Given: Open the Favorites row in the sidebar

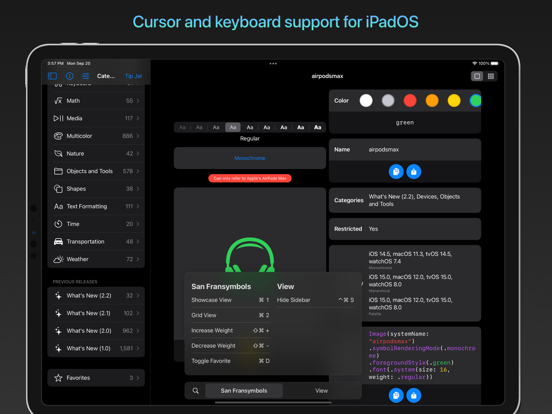Looking at the screenshot, I should click(96, 378).
